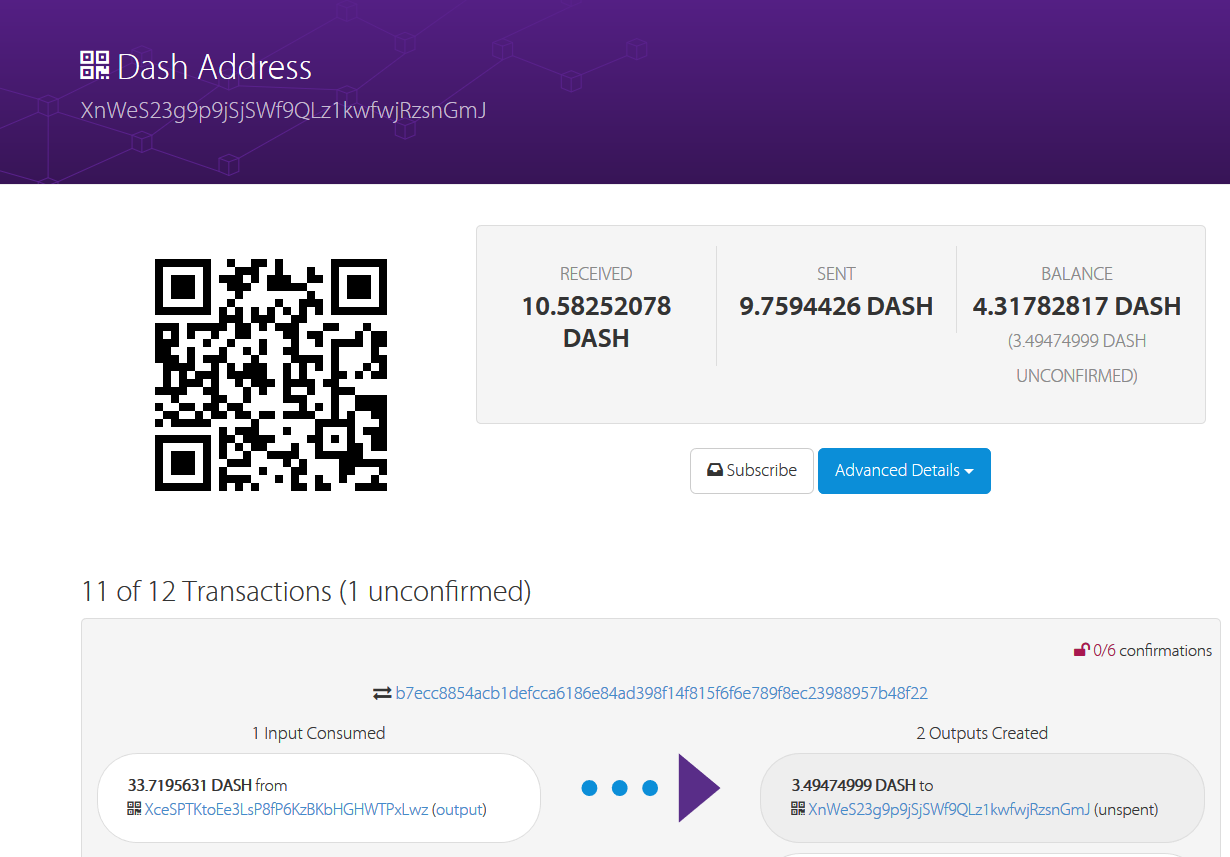The image size is (1230, 857).
Task: Click the '11 of 12 Transactions' heading
Action: (x=306, y=591)
